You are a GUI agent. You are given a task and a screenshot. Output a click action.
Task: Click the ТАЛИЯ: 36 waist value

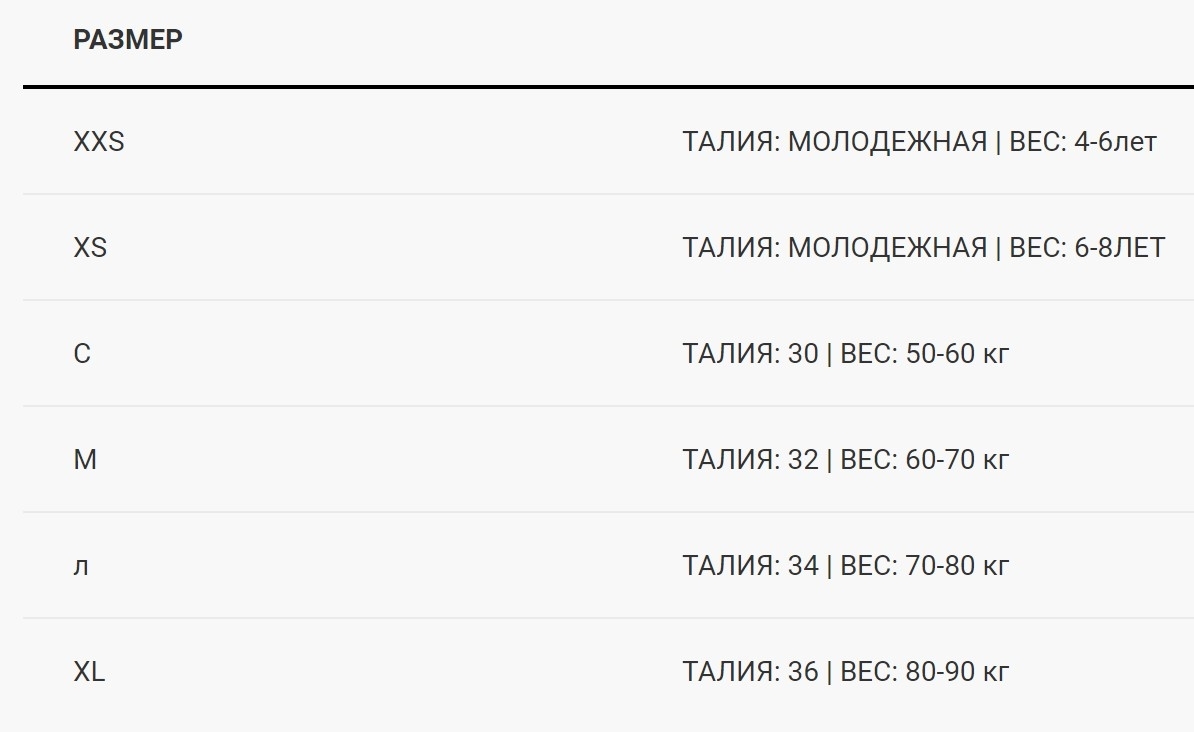point(750,672)
